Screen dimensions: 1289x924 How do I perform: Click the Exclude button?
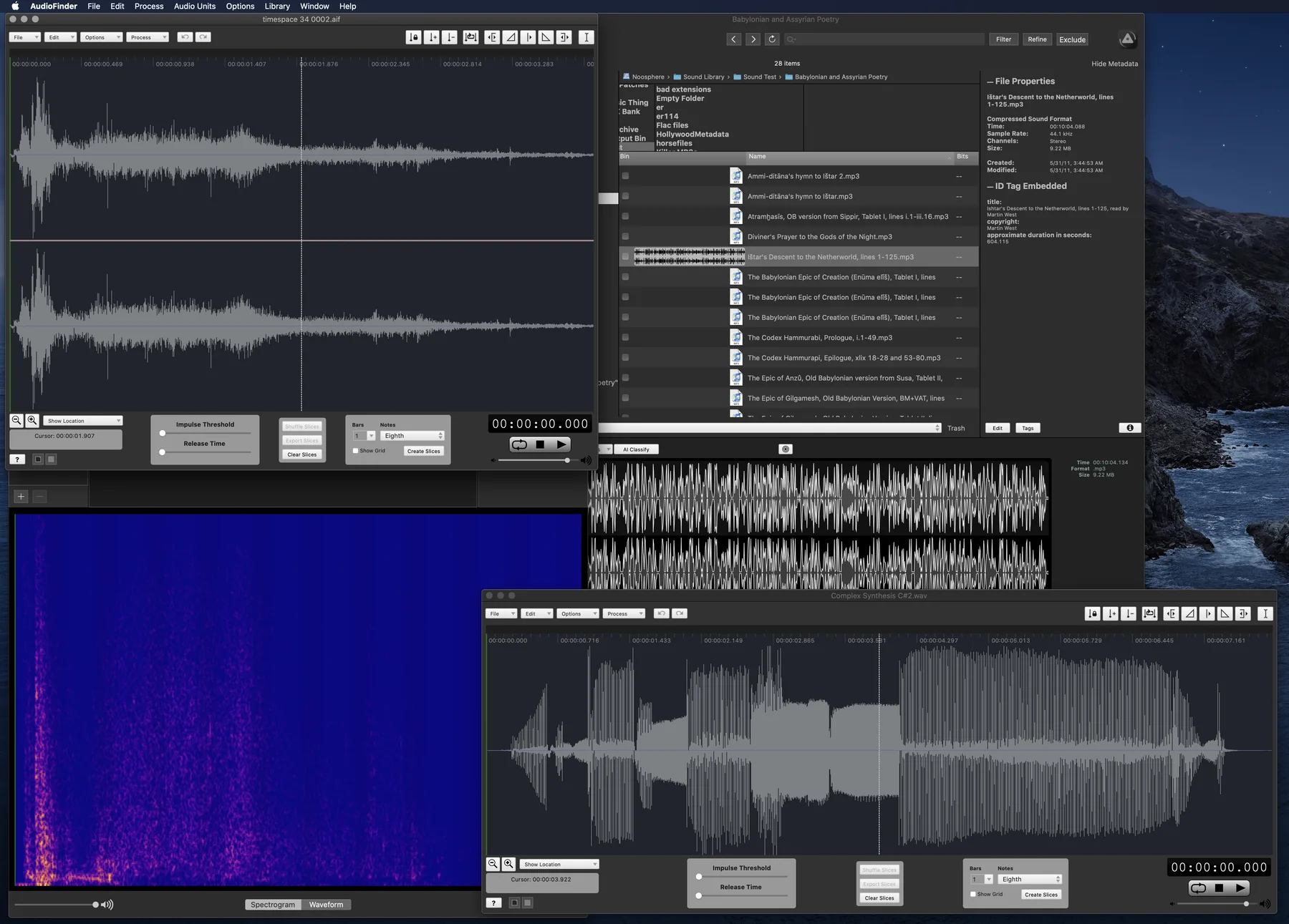pos(1072,39)
